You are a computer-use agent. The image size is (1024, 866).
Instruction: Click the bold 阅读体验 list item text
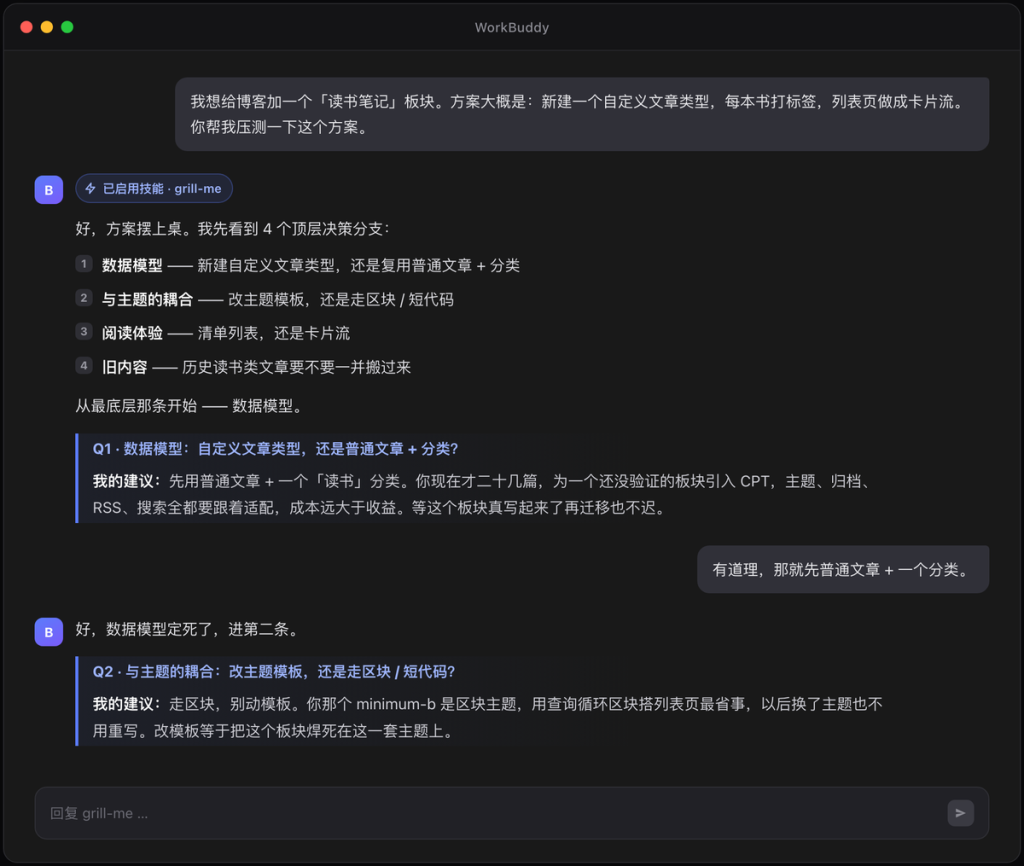tap(132, 333)
